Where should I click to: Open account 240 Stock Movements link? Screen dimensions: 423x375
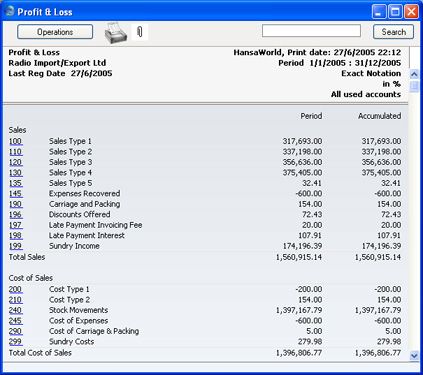pyautogui.click(x=15, y=310)
